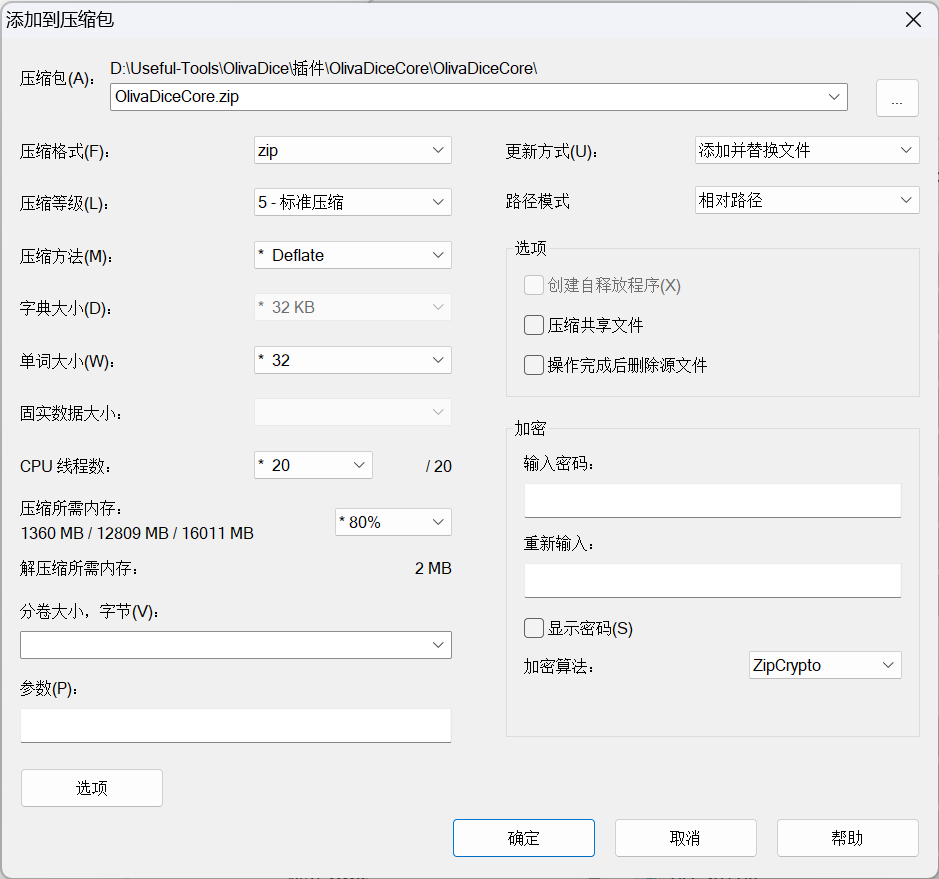Click the browse "..." button for archive path
The width and height of the screenshot is (939, 879).
point(897,98)
